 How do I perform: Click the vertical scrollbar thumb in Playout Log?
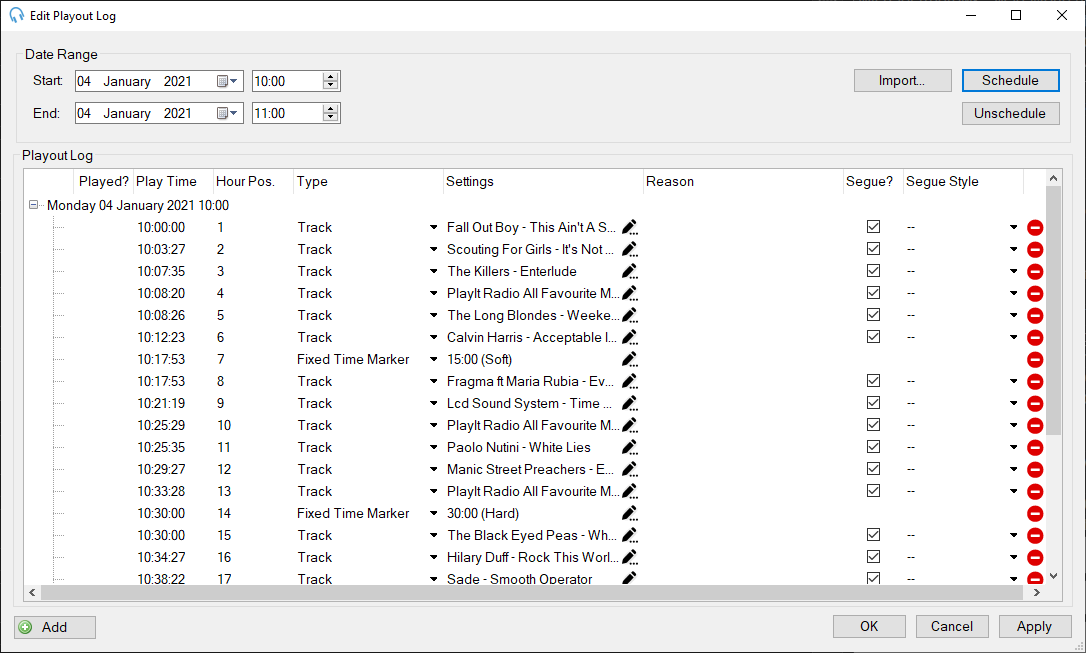click(1053, 311)
